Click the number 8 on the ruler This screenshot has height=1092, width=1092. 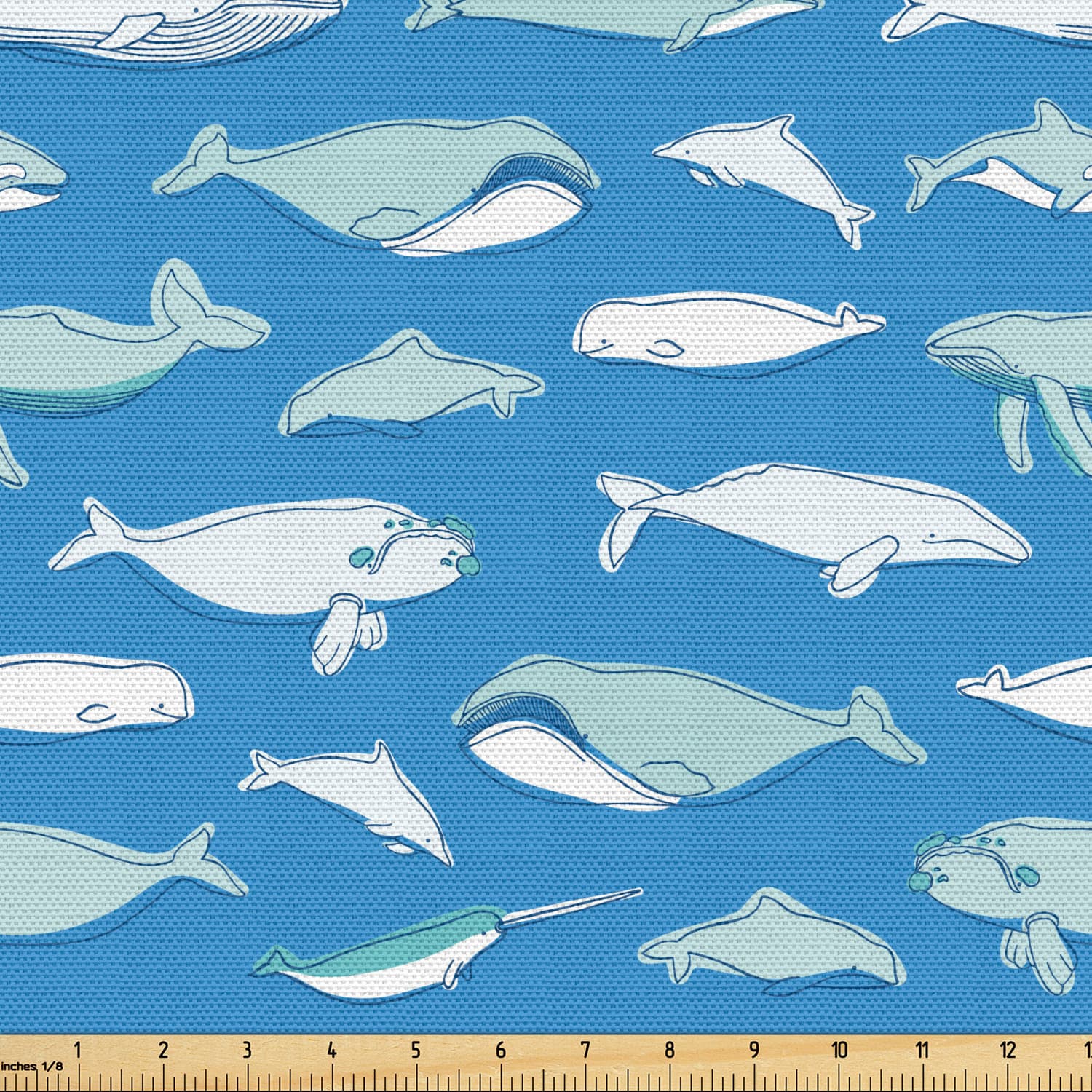pos(670,1050)
